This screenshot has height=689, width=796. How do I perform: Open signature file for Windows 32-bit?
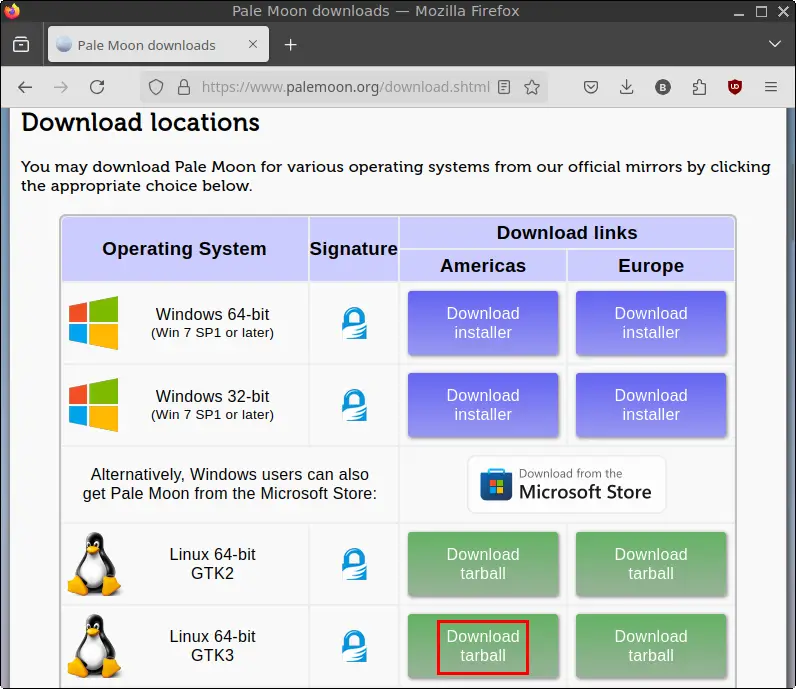click(x=354, y=405)
